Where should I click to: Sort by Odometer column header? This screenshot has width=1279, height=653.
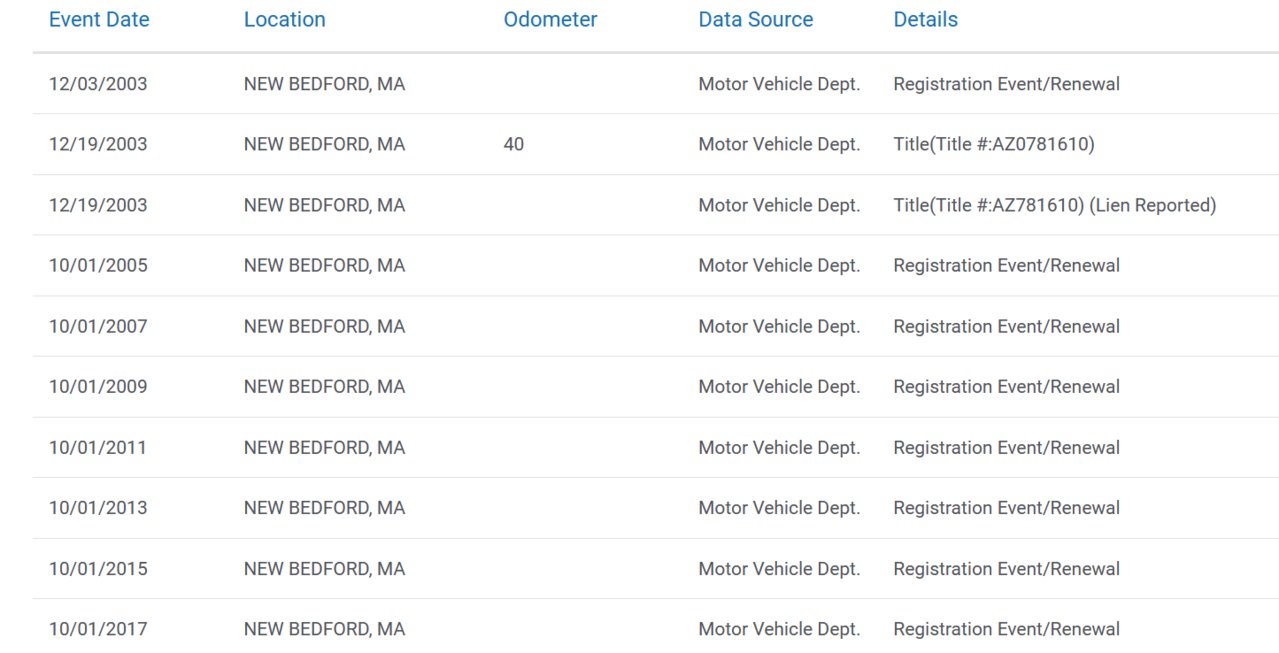(551, 20)
